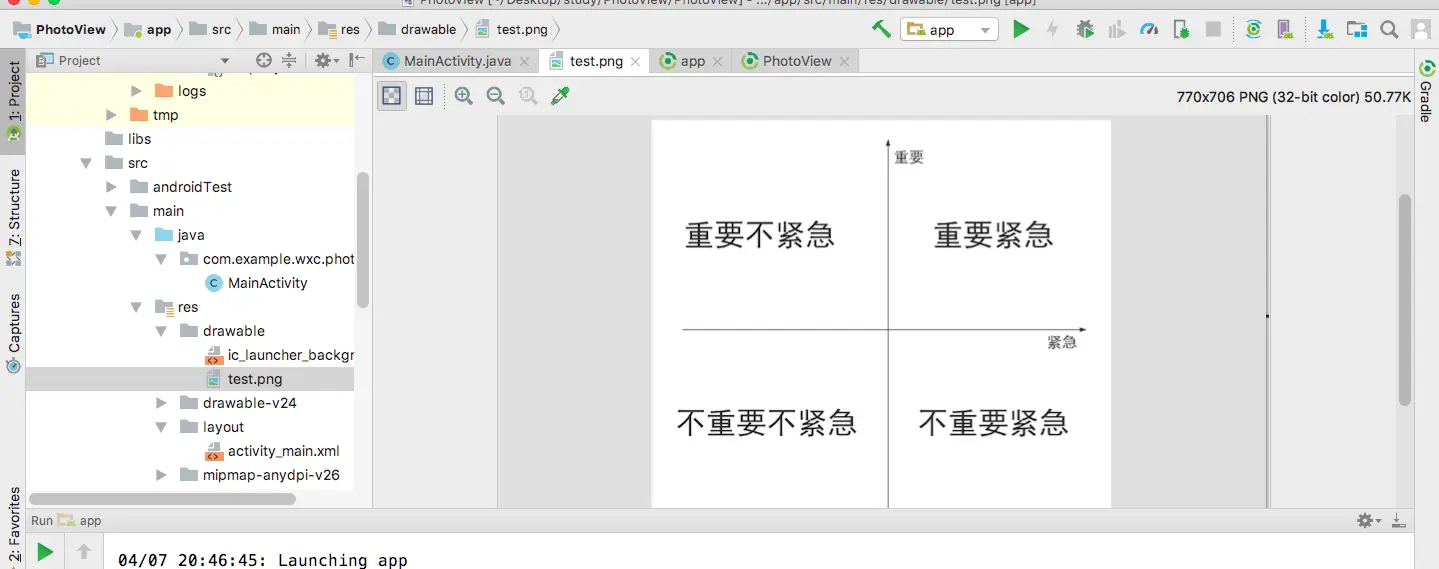Open the Project Structure icon
The image size is (1439, 569).
pyautogui.click(x=1357, y=30)
